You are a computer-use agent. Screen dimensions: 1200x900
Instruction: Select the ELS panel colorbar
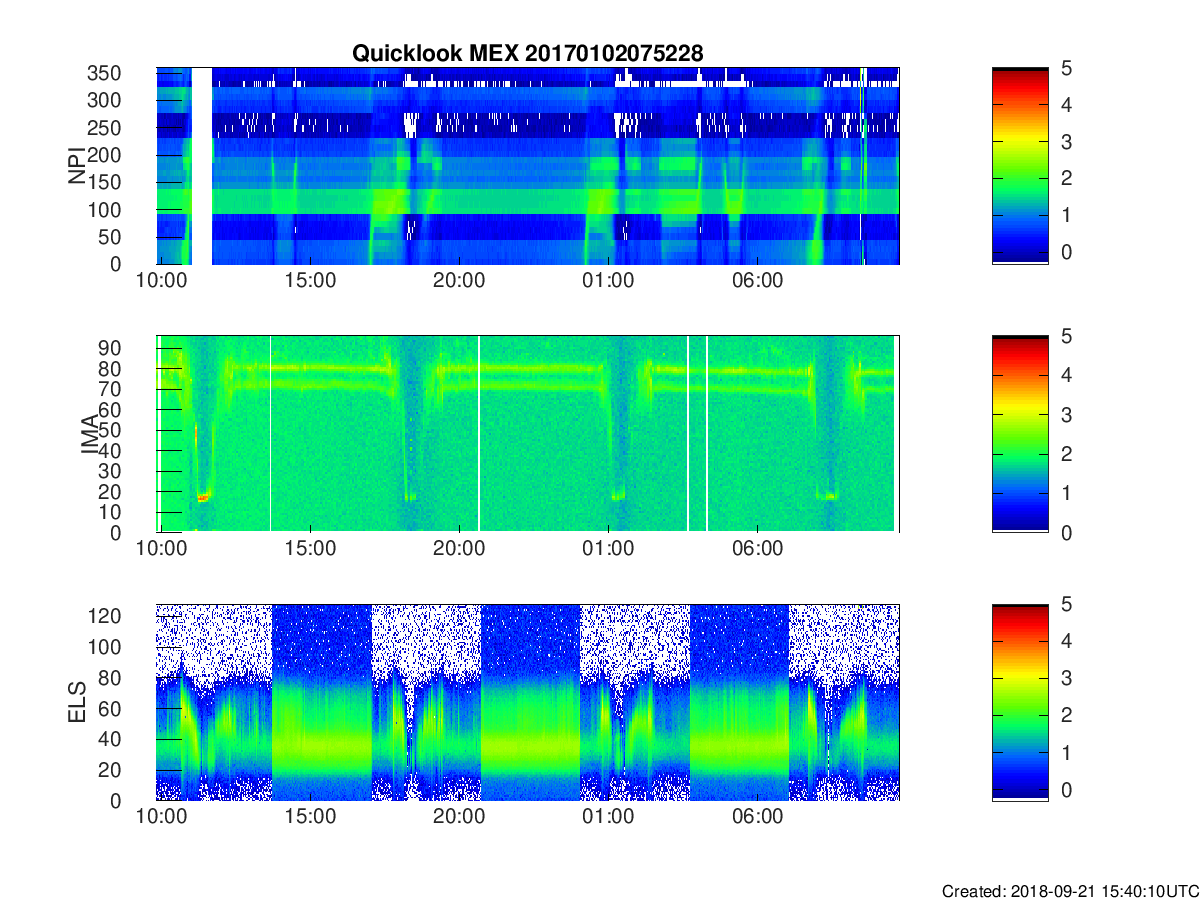click(x=1020, y=702)
